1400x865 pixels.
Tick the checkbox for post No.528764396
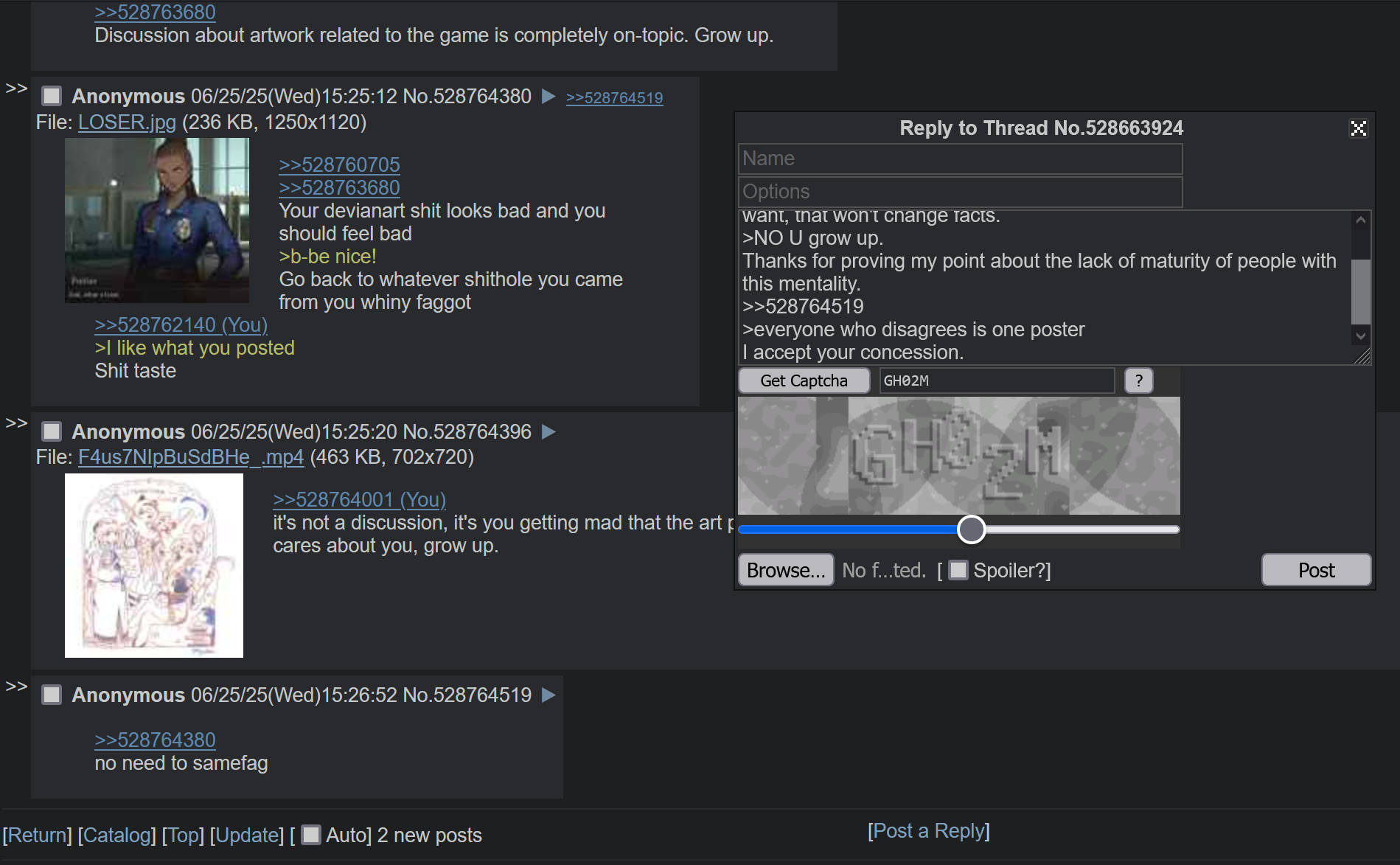[52, 431]
